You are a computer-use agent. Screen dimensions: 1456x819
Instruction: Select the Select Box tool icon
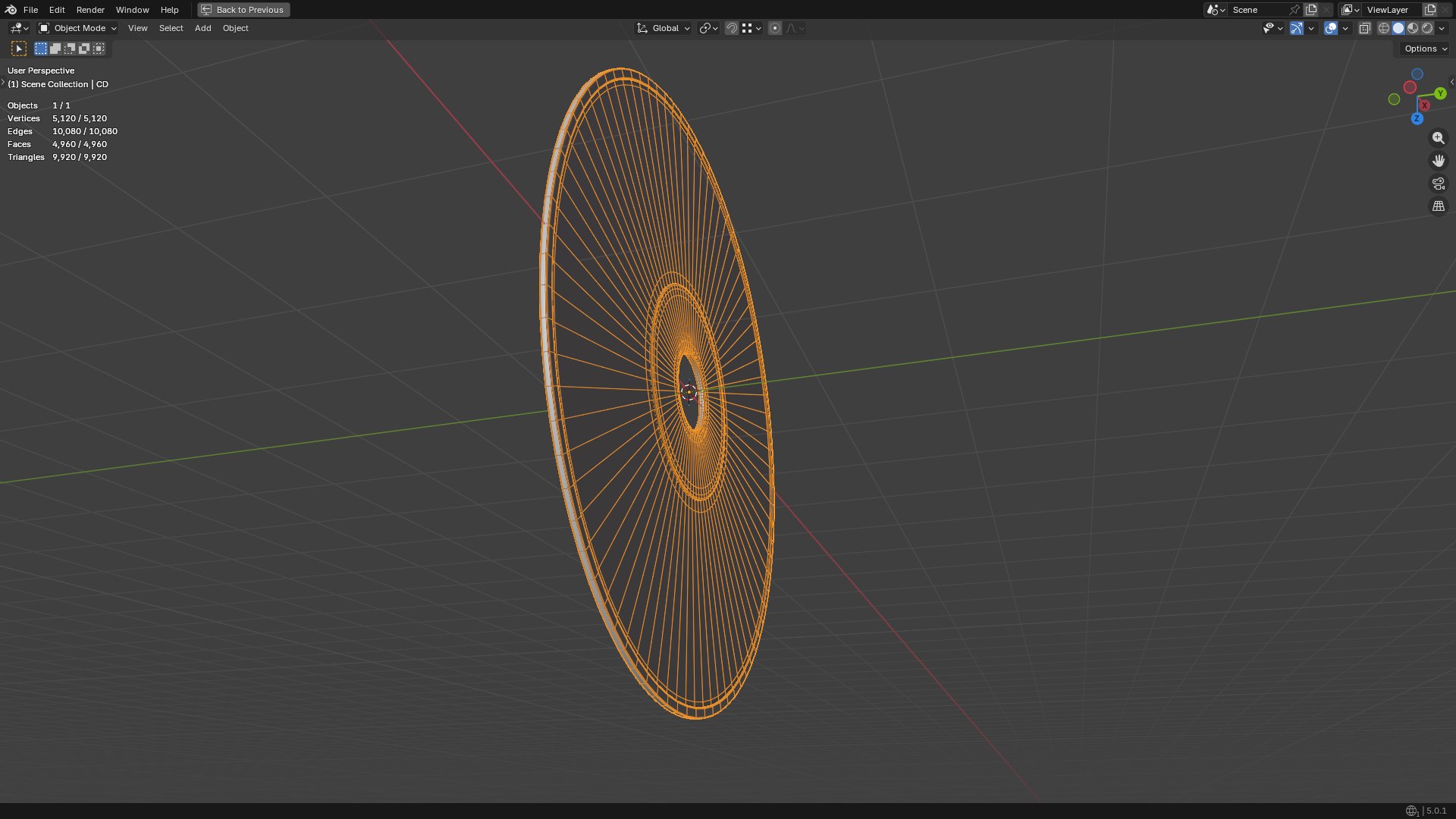click(x=19, y=49)
